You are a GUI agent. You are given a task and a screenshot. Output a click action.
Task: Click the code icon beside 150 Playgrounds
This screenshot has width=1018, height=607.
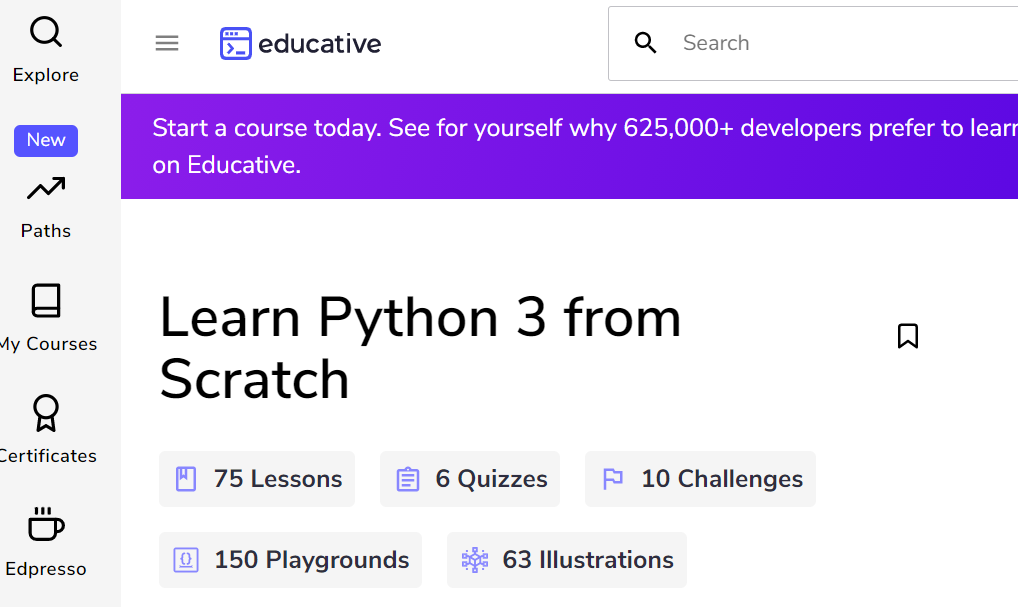pos(186,560)
